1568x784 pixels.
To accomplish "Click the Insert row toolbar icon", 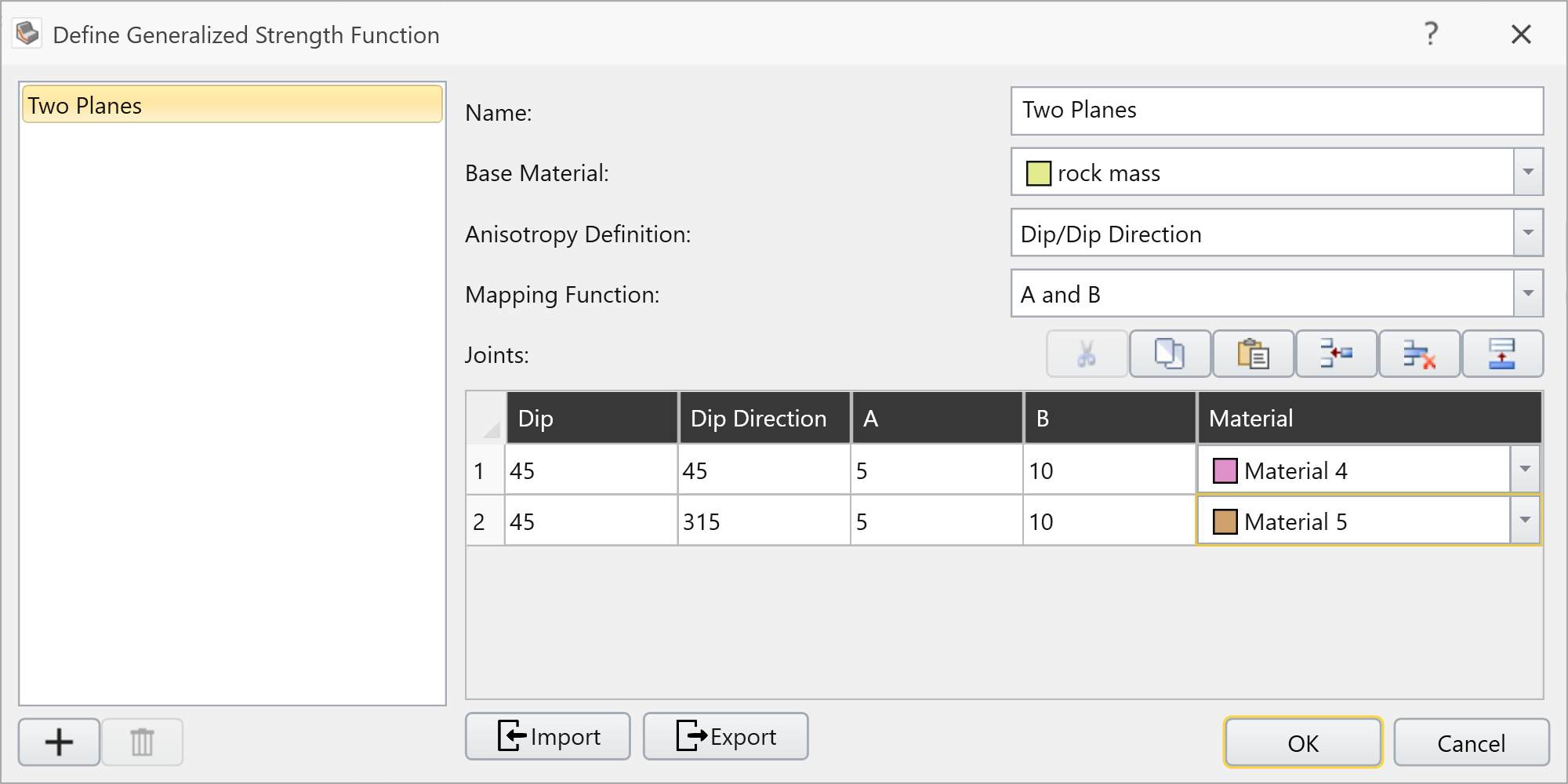I will coord(1336,354).
